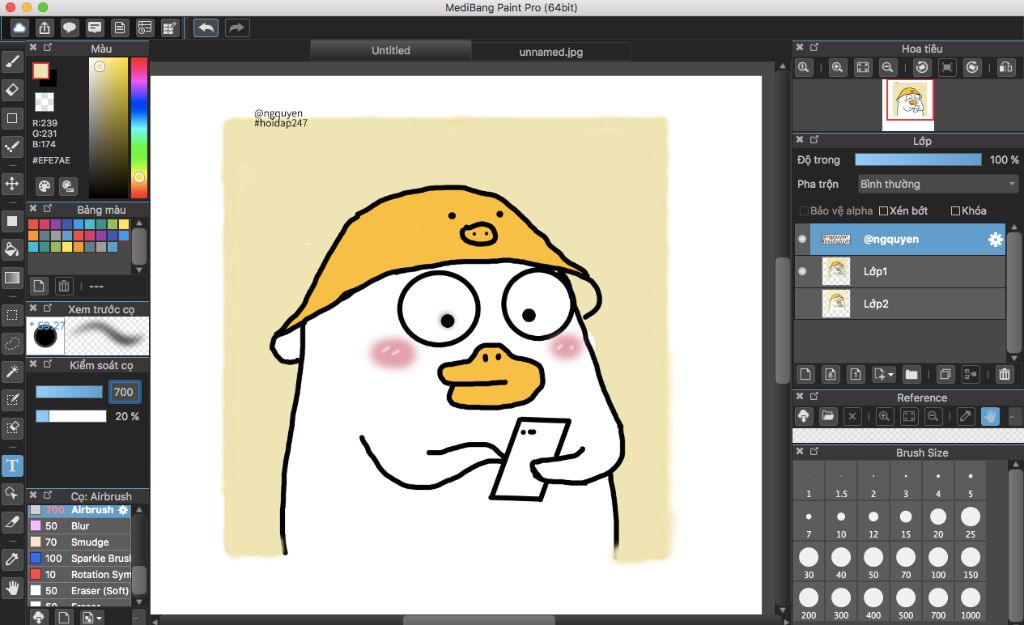Zoom in using Navigator magnifier plus
The width and height of the screenshot is (1024, 625).
tap(837, 67)
